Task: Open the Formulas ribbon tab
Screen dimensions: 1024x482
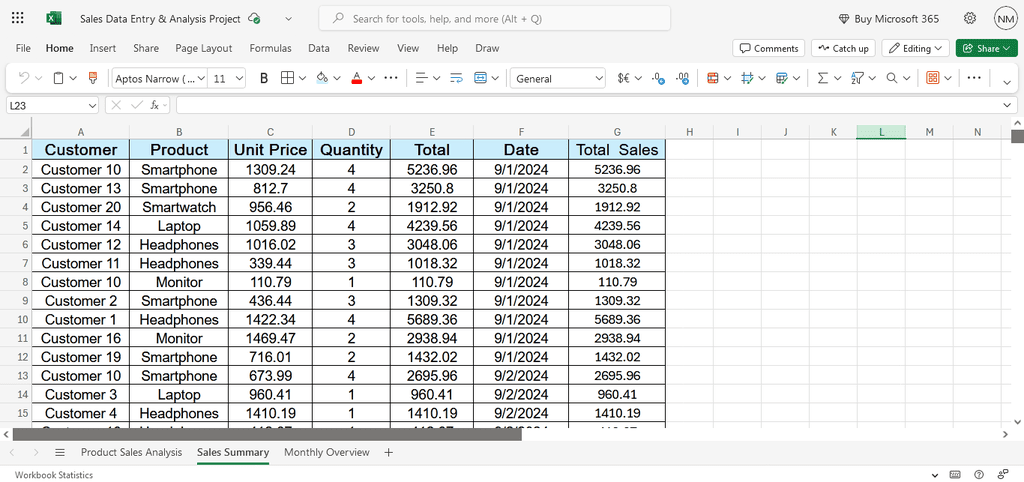Action: tap(270, 48)
